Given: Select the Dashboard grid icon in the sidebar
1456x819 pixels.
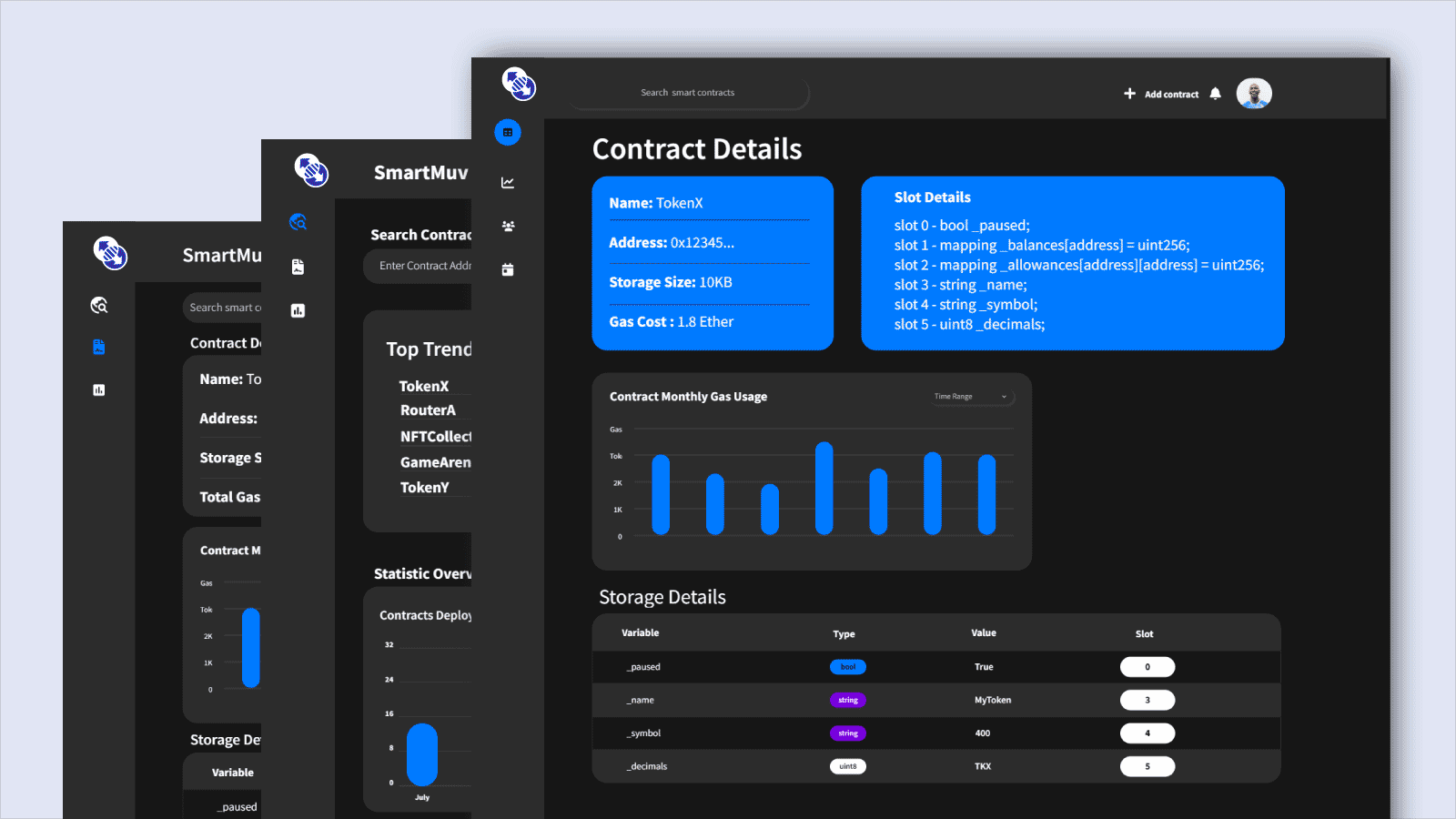Looking at the screenshot, I should [x=508, y=132].
